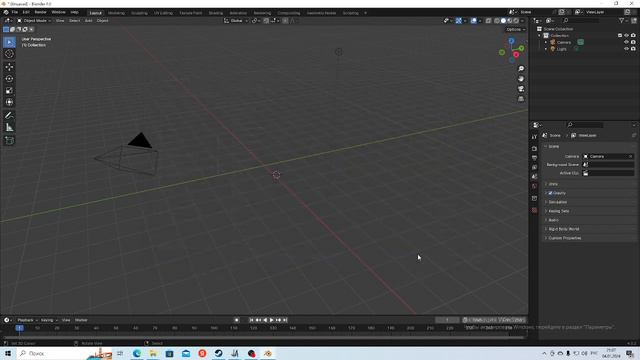Select the Measure tool
Screen dimensions: 640x360
[9, 128]
